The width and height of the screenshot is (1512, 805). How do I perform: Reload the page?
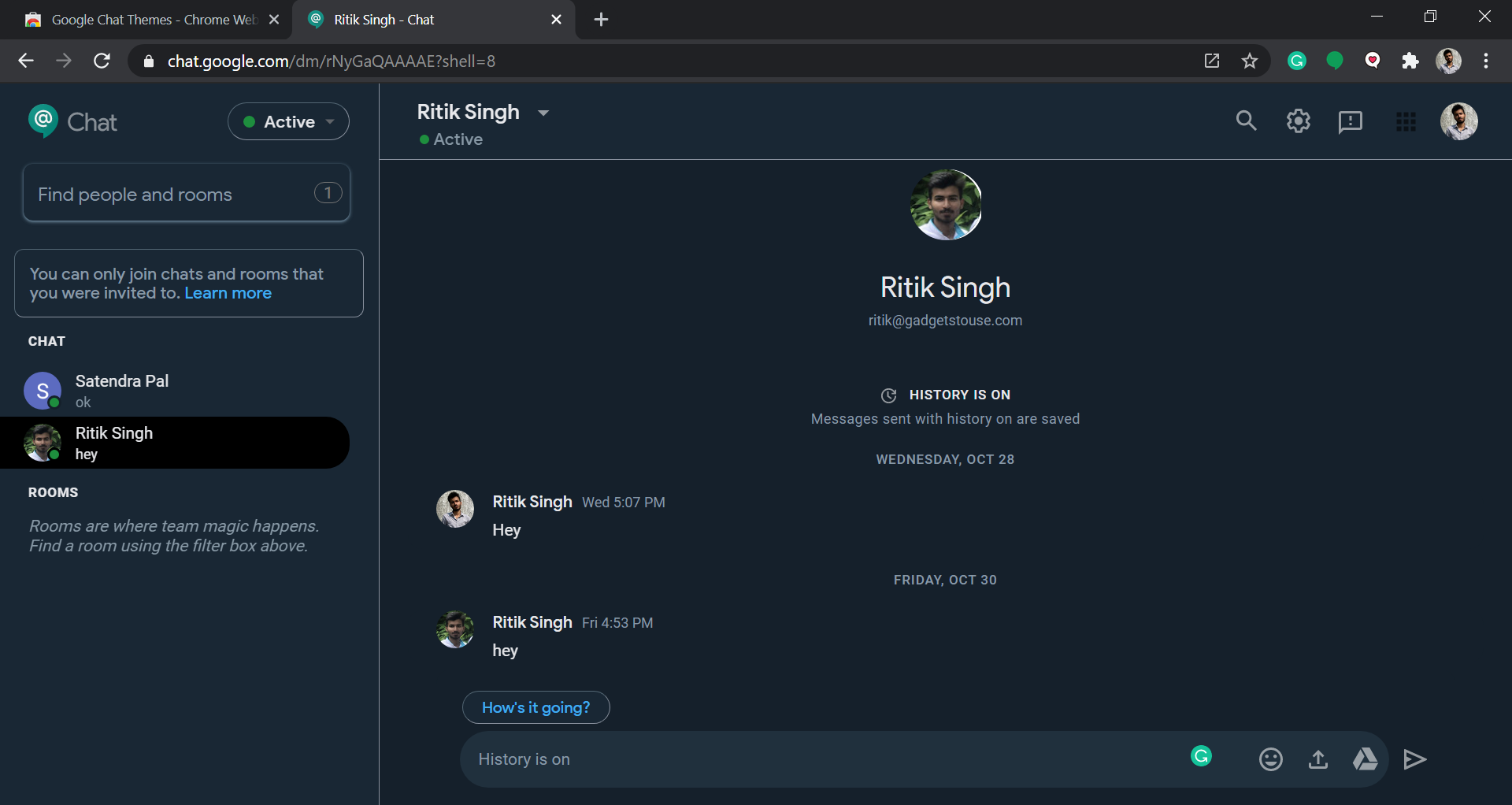coord(102,61)
